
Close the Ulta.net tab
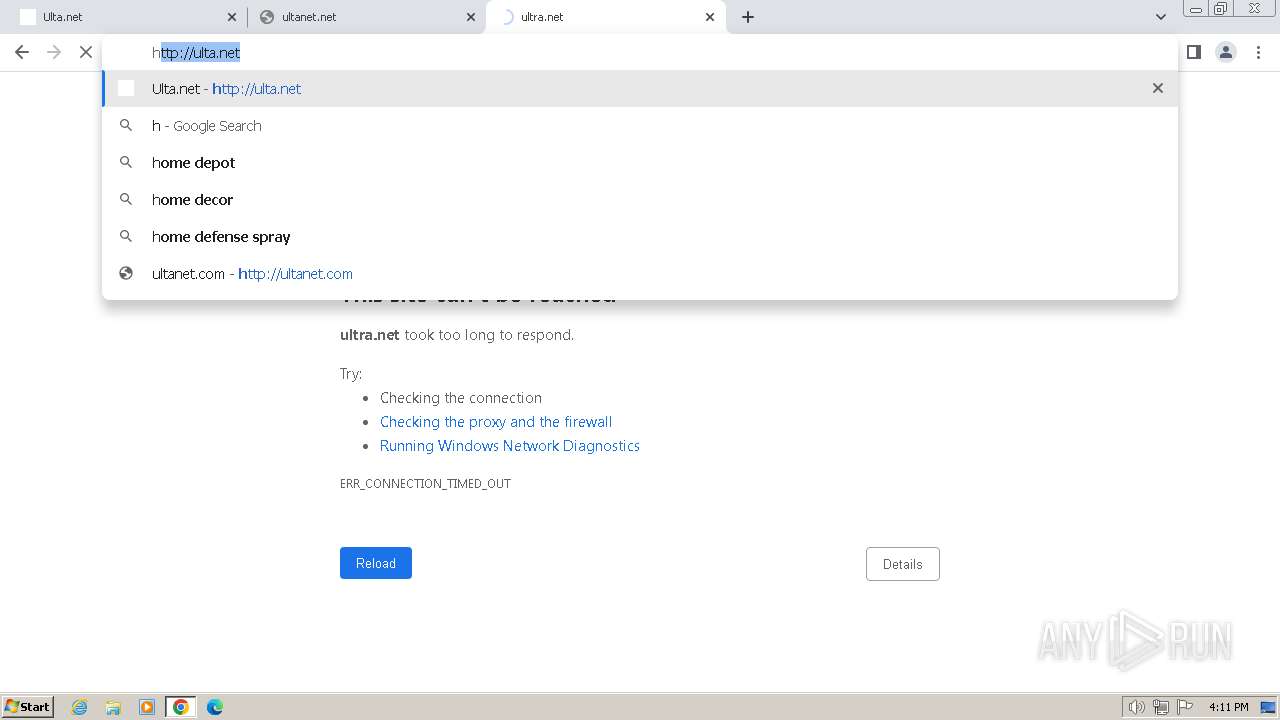pyautogui.click(x=232, y=17)
